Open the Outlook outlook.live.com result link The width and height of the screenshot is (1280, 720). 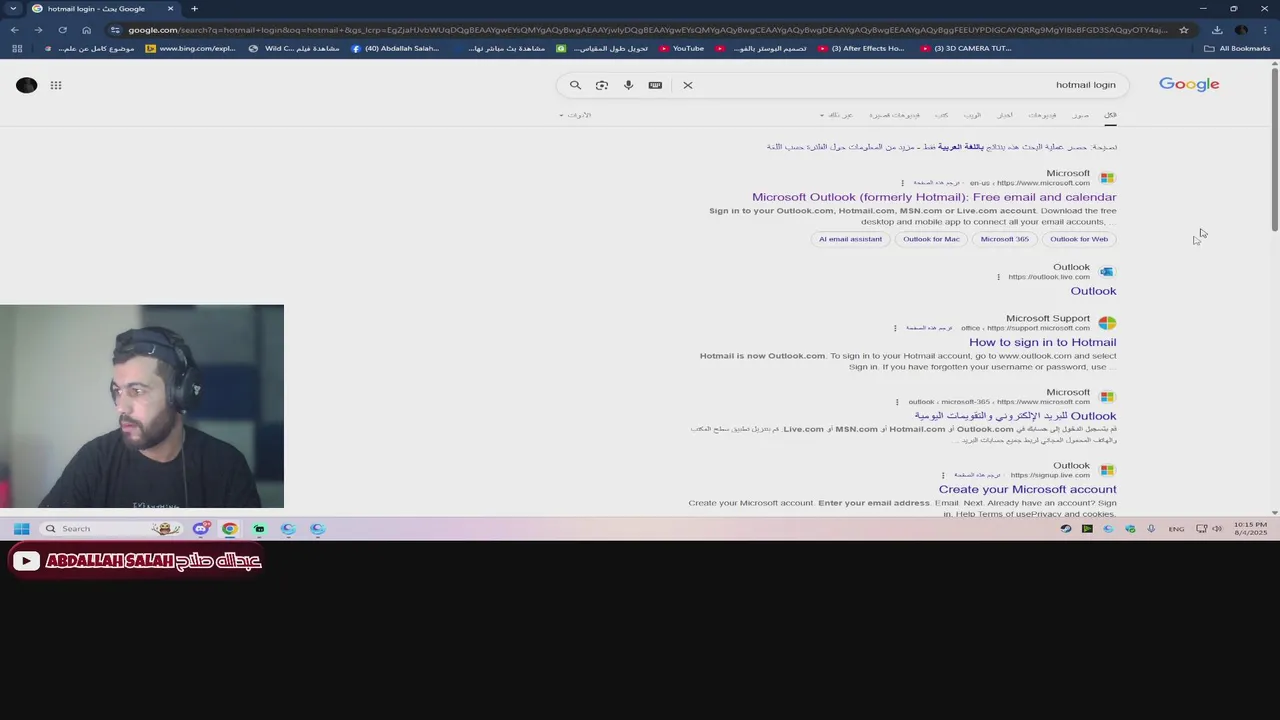pyautogui.click(x=1093, y=291)
